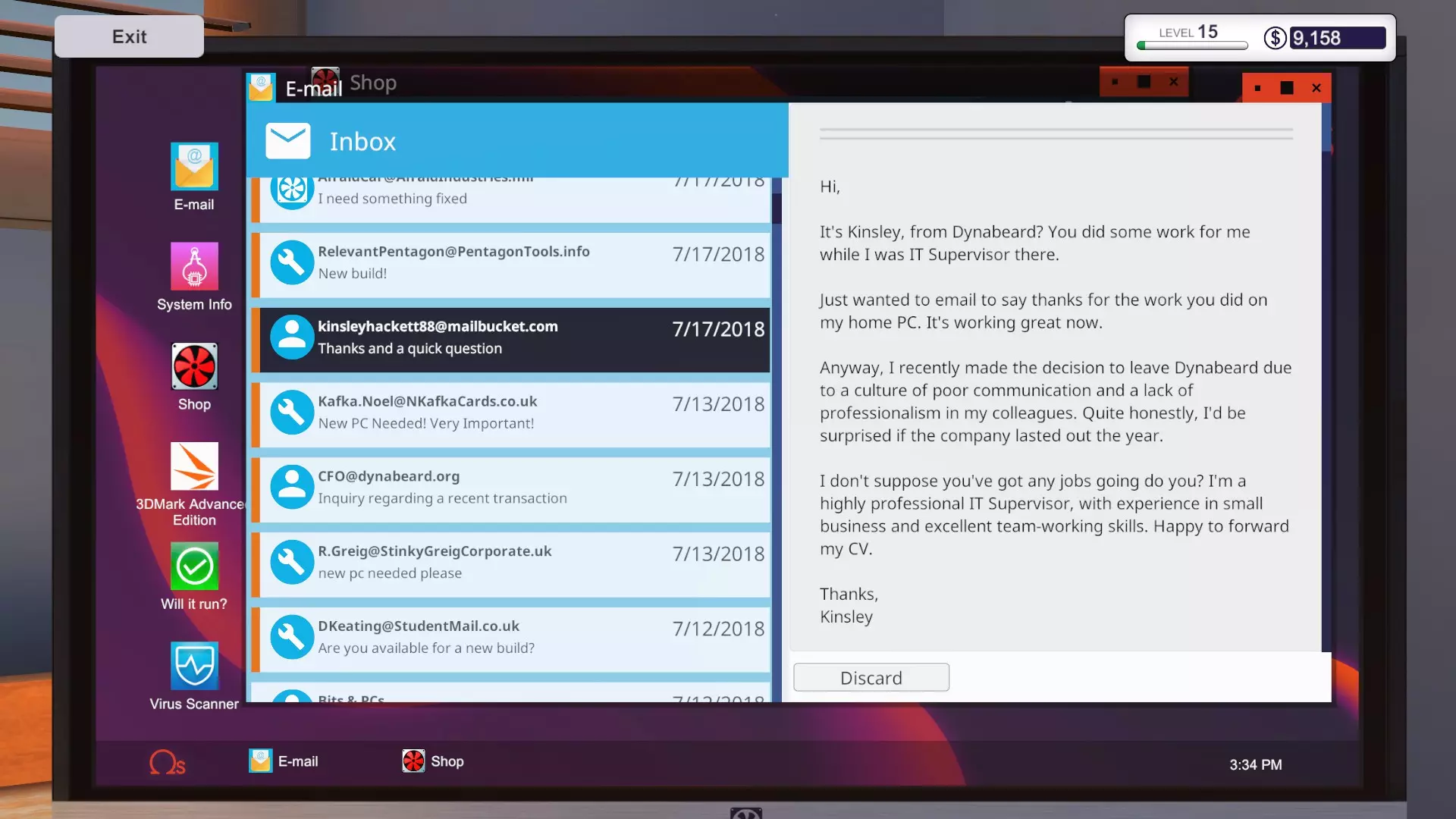Switch to Shop in the taskbar
1456x819 pixels.
pos(433,761)
